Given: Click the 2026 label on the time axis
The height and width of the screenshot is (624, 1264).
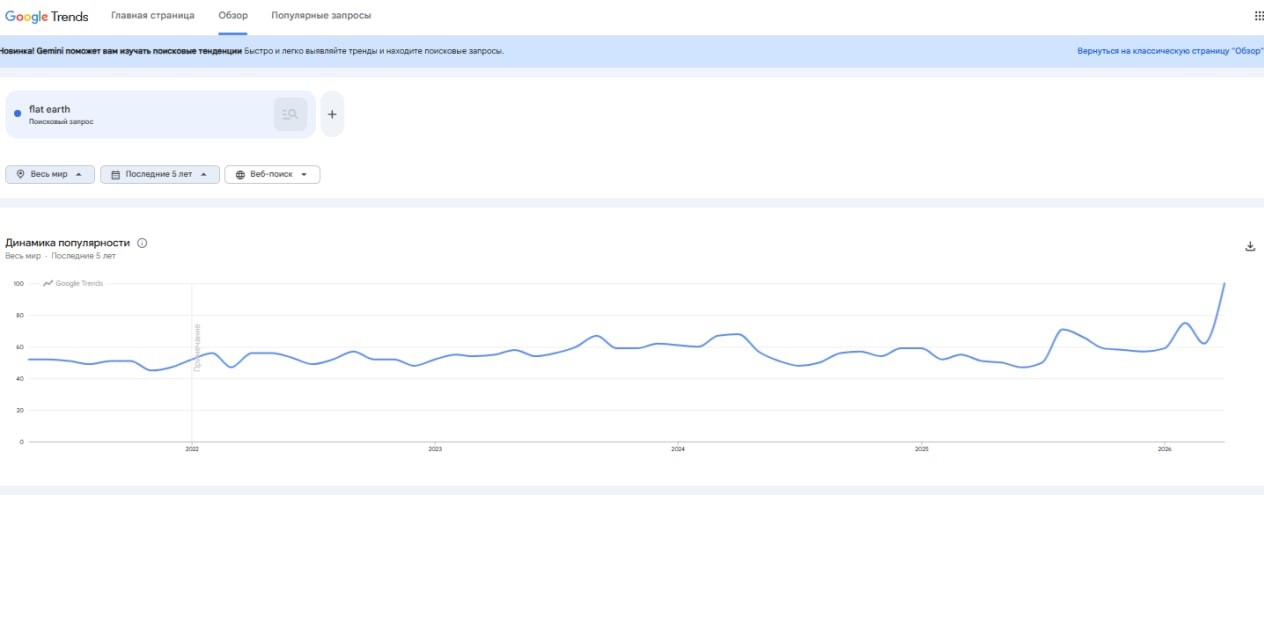Looking at the screenshot, I should (x=1164, y=450).
